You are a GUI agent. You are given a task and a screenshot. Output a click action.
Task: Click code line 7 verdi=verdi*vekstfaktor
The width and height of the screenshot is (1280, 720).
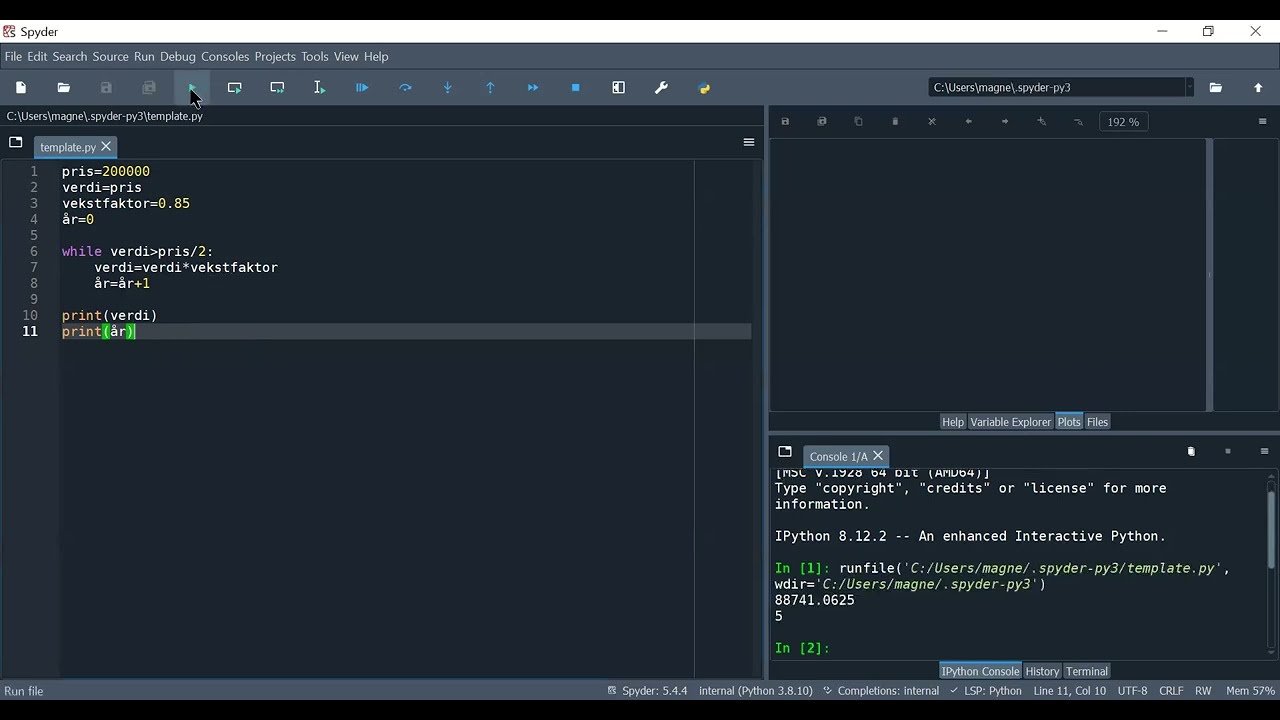186,267
